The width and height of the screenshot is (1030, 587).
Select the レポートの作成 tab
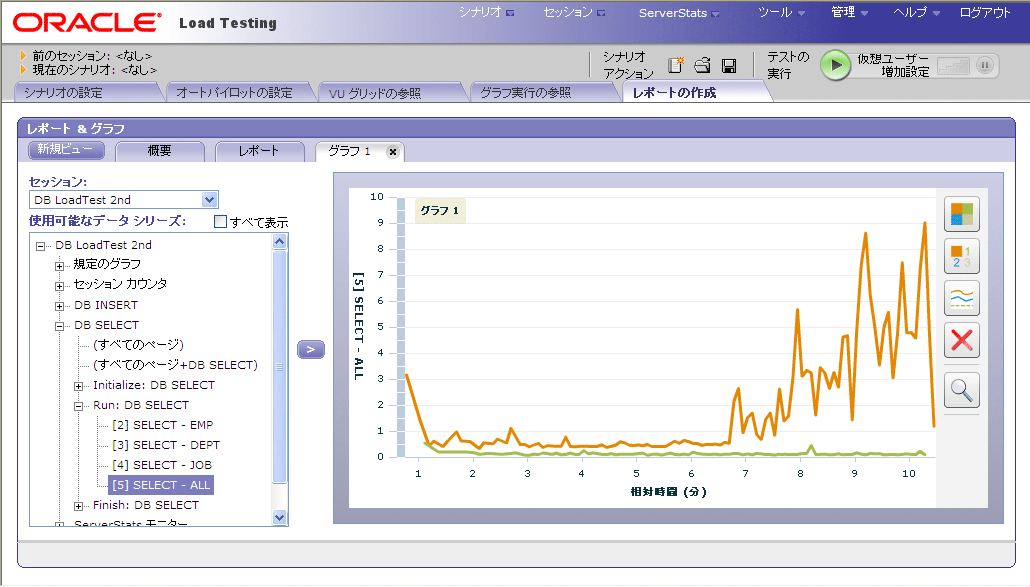[x=695, y=93]
